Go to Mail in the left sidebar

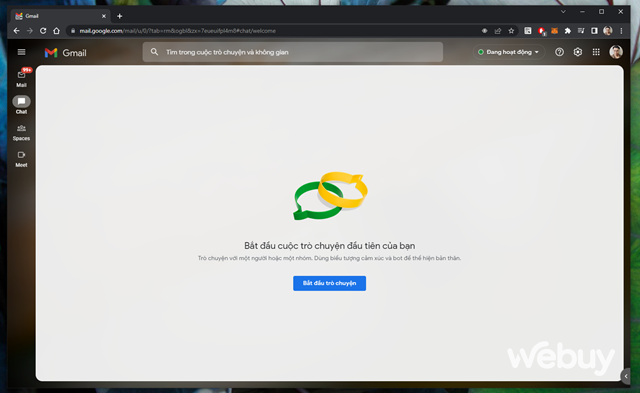tap(21, 78)
